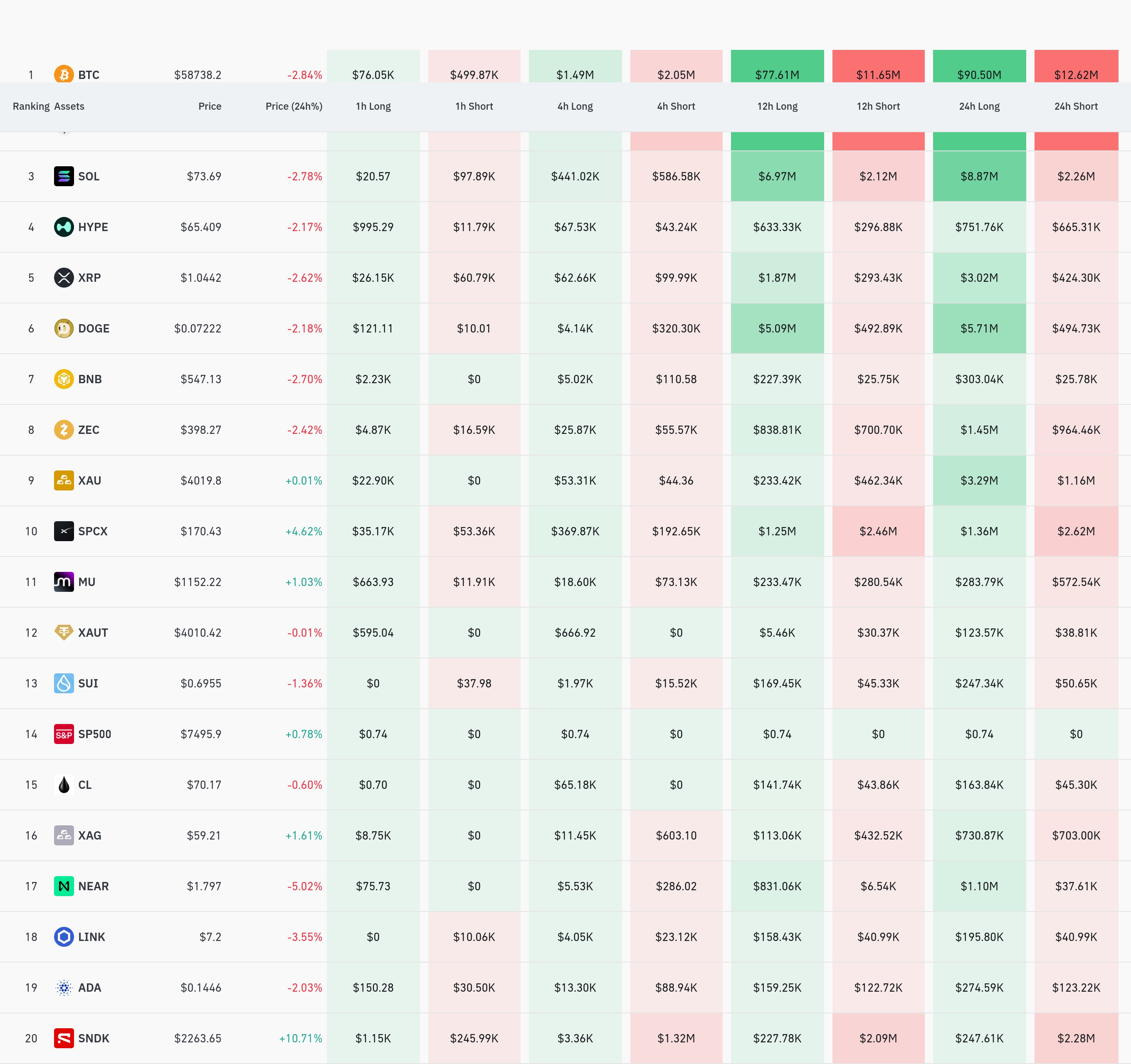Click the XRP coin icon

point(64,278)
